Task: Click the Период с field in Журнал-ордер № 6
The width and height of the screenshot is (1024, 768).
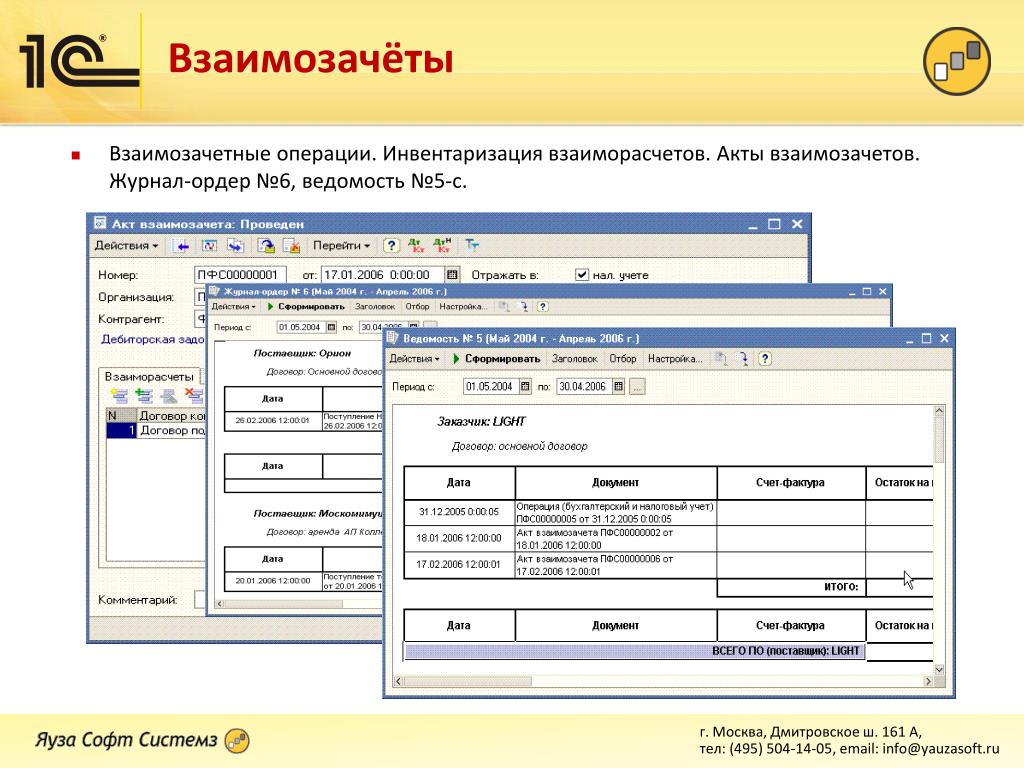Action: (x=300, y=327)
